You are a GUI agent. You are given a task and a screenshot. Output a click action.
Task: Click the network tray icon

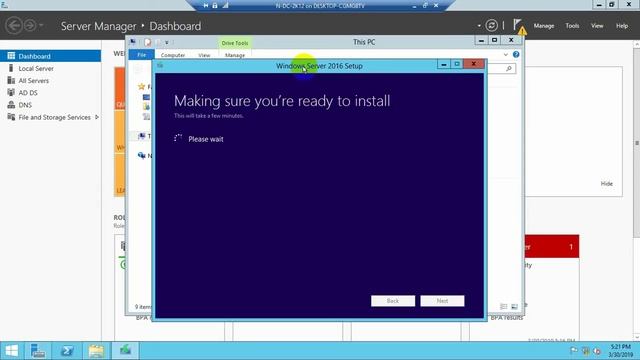(585, 351)
